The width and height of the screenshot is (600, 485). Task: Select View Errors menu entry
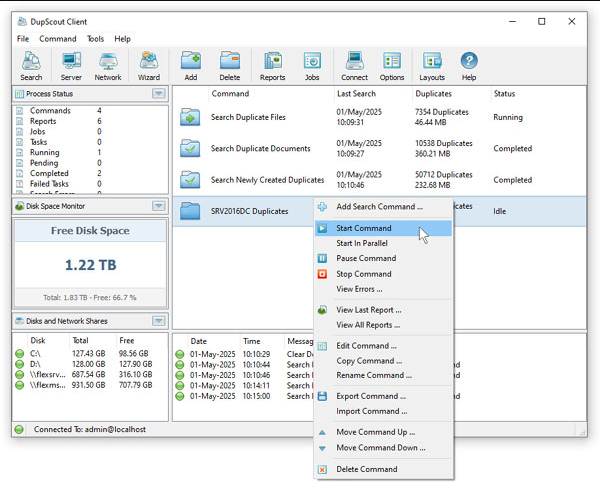[x=383, y=289]
